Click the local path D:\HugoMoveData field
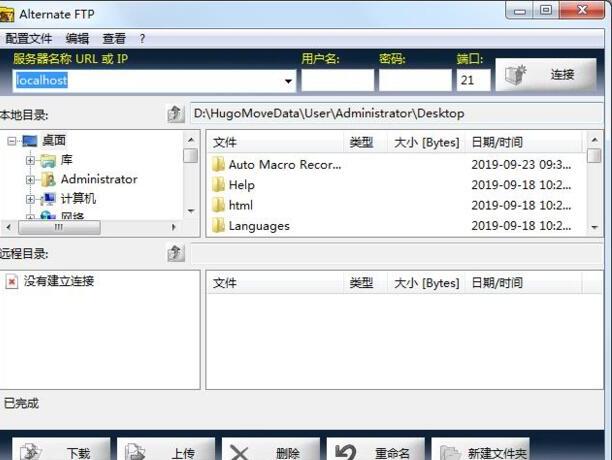The width and height of the screenshot is (612, 460). [x=396, y=114]
